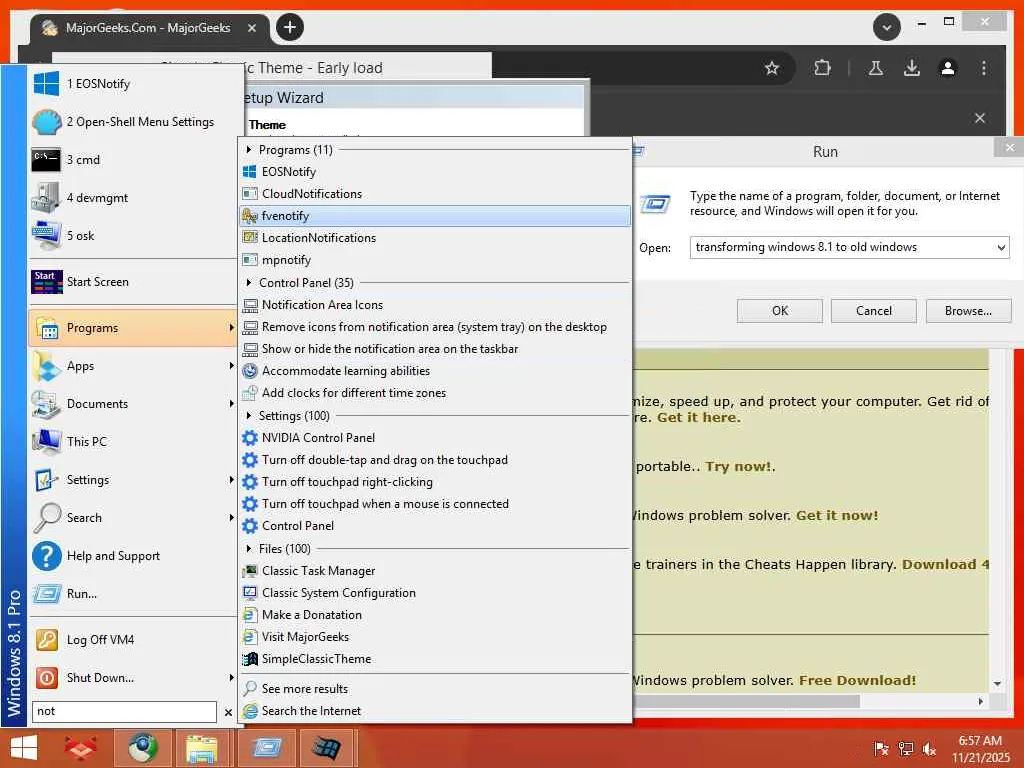Click the Run... start menu item

pyautogui.click(x=134, y=593)
